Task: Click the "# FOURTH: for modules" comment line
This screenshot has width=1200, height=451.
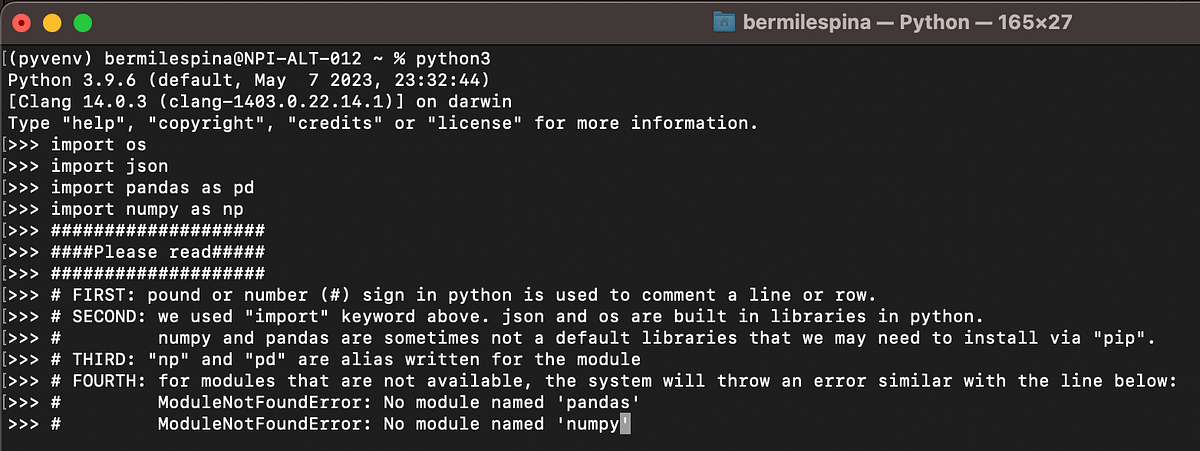Action: (591, 382)
